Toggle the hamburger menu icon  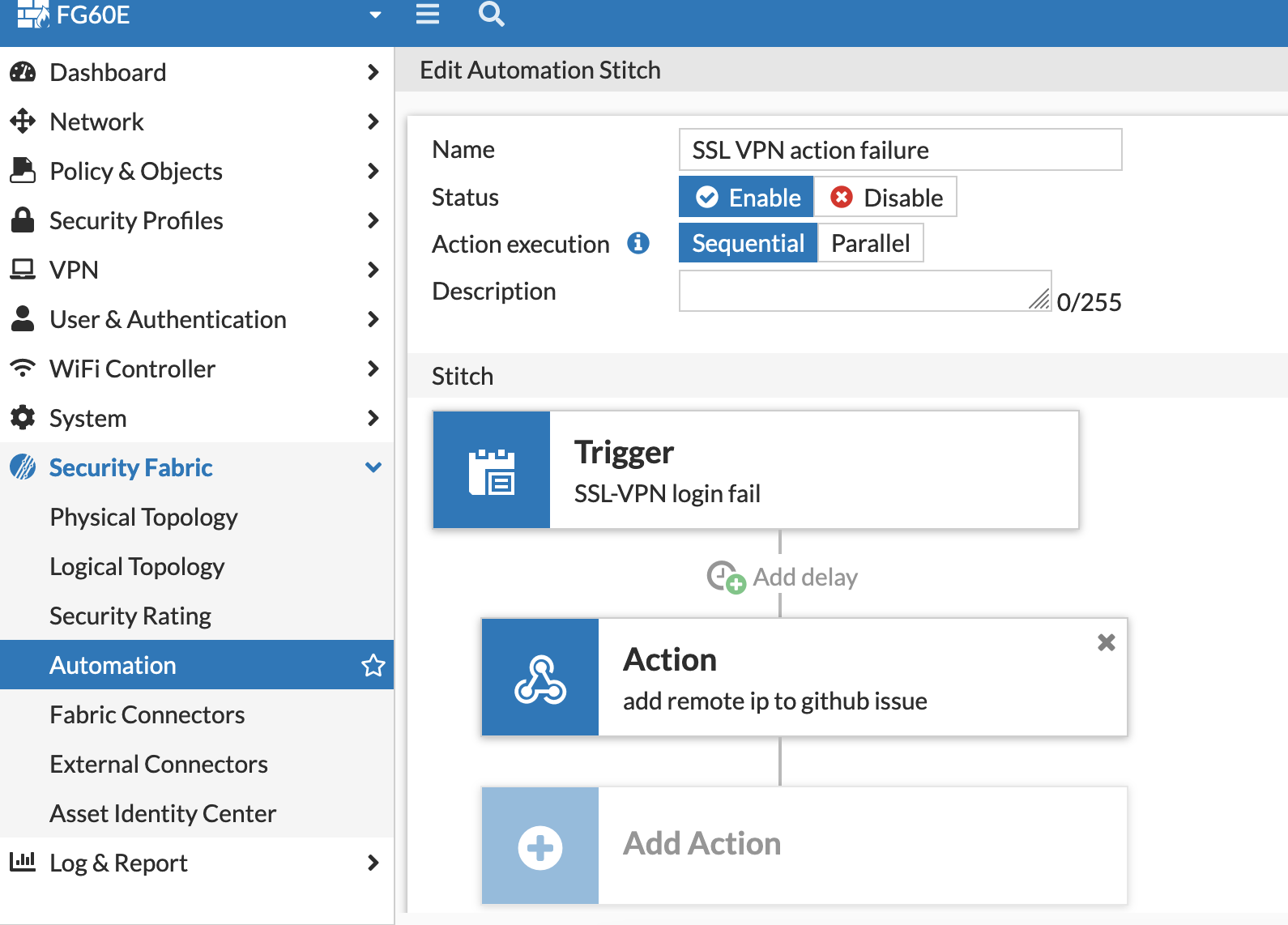pyautogui.click(x=428, y=15)
